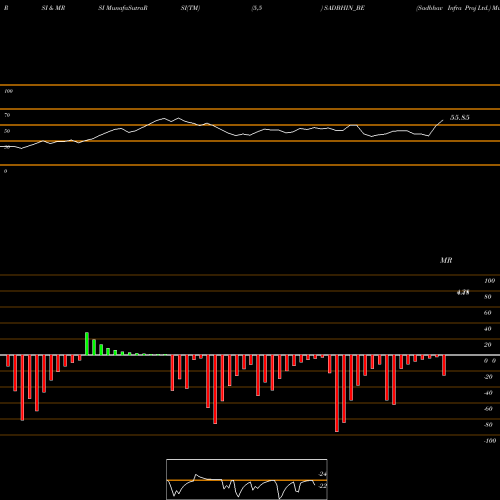Click the SI & MR header text
Screen dimensions: 500x500
[x=53, y=8]
